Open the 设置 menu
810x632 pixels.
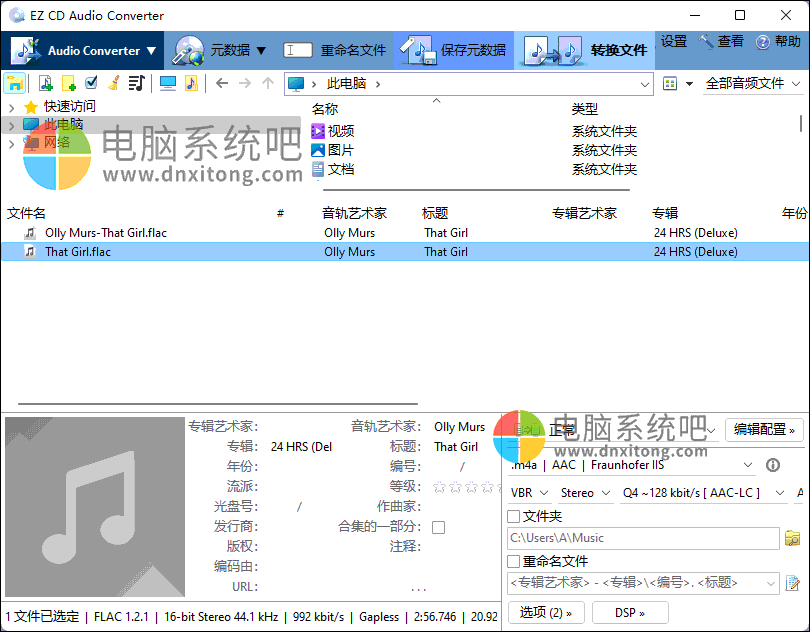[x=674, y=41]
